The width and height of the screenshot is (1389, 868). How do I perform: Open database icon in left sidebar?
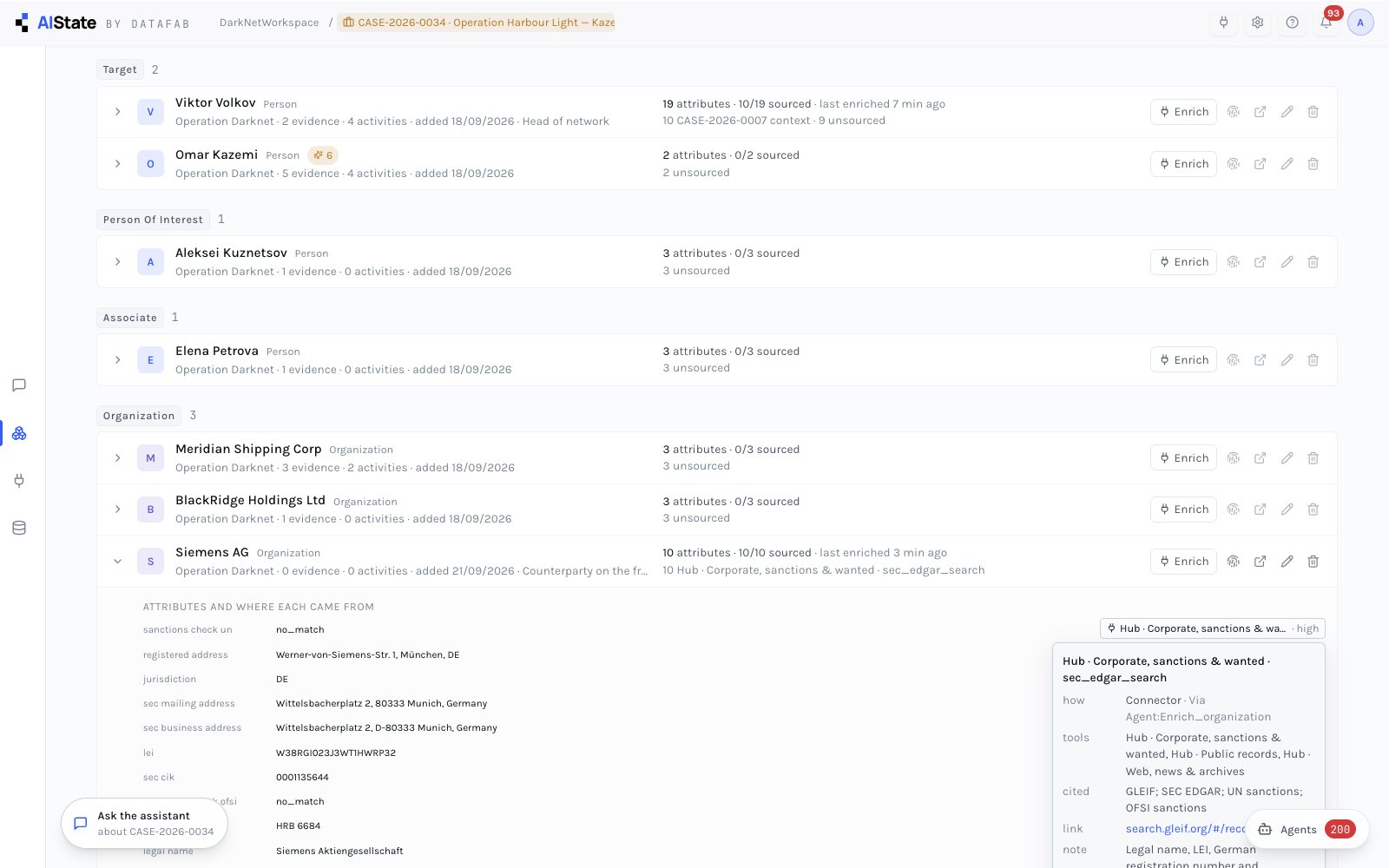click(19, 528)
